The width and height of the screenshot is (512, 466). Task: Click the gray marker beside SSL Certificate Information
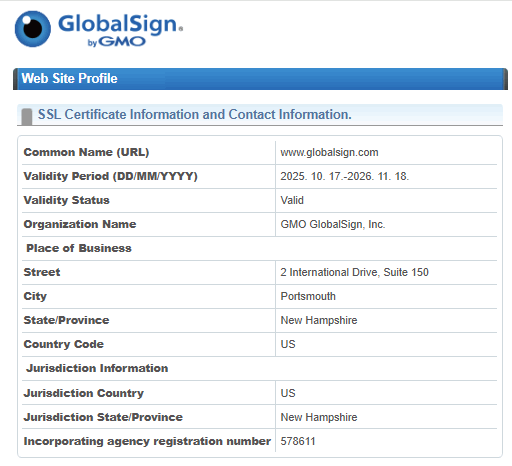tap(27, 117)
